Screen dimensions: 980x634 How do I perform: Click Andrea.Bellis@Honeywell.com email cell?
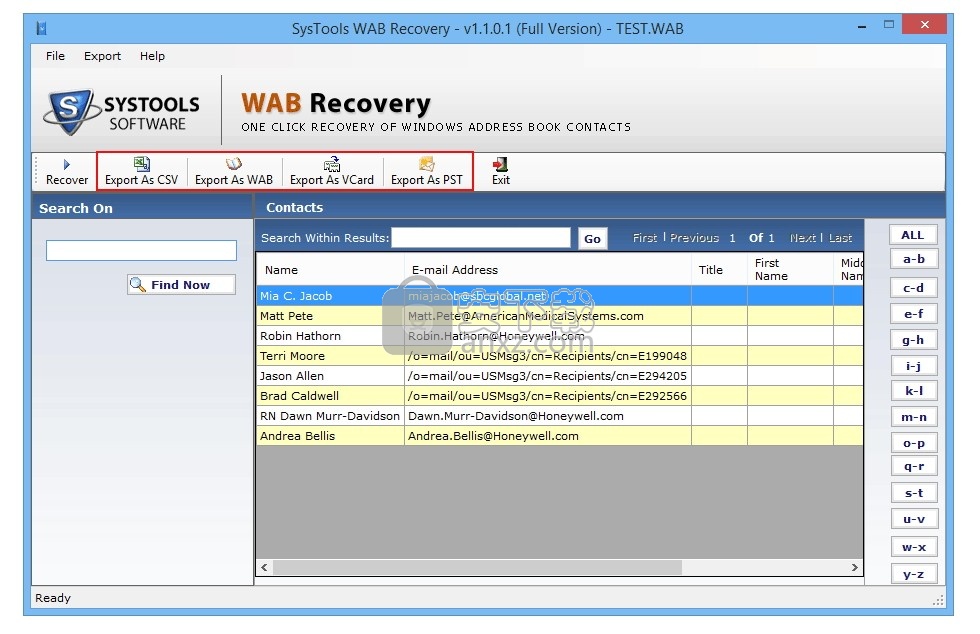pos(548,436)
